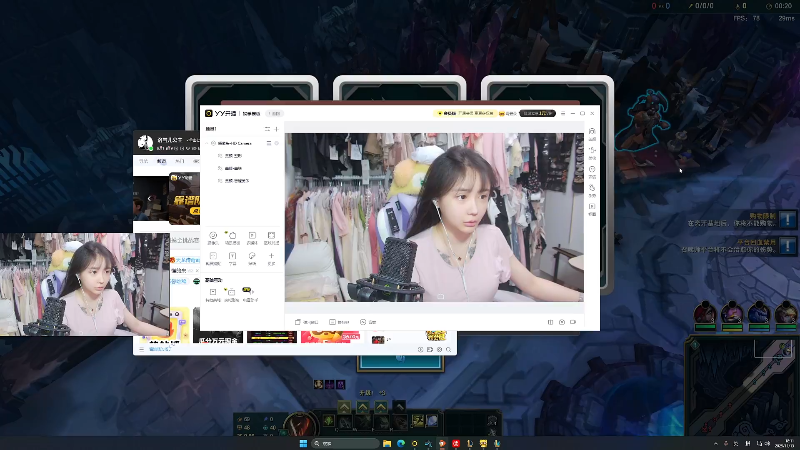Click the blue link at background window bottom
The image size is (800, 450).
159,349
